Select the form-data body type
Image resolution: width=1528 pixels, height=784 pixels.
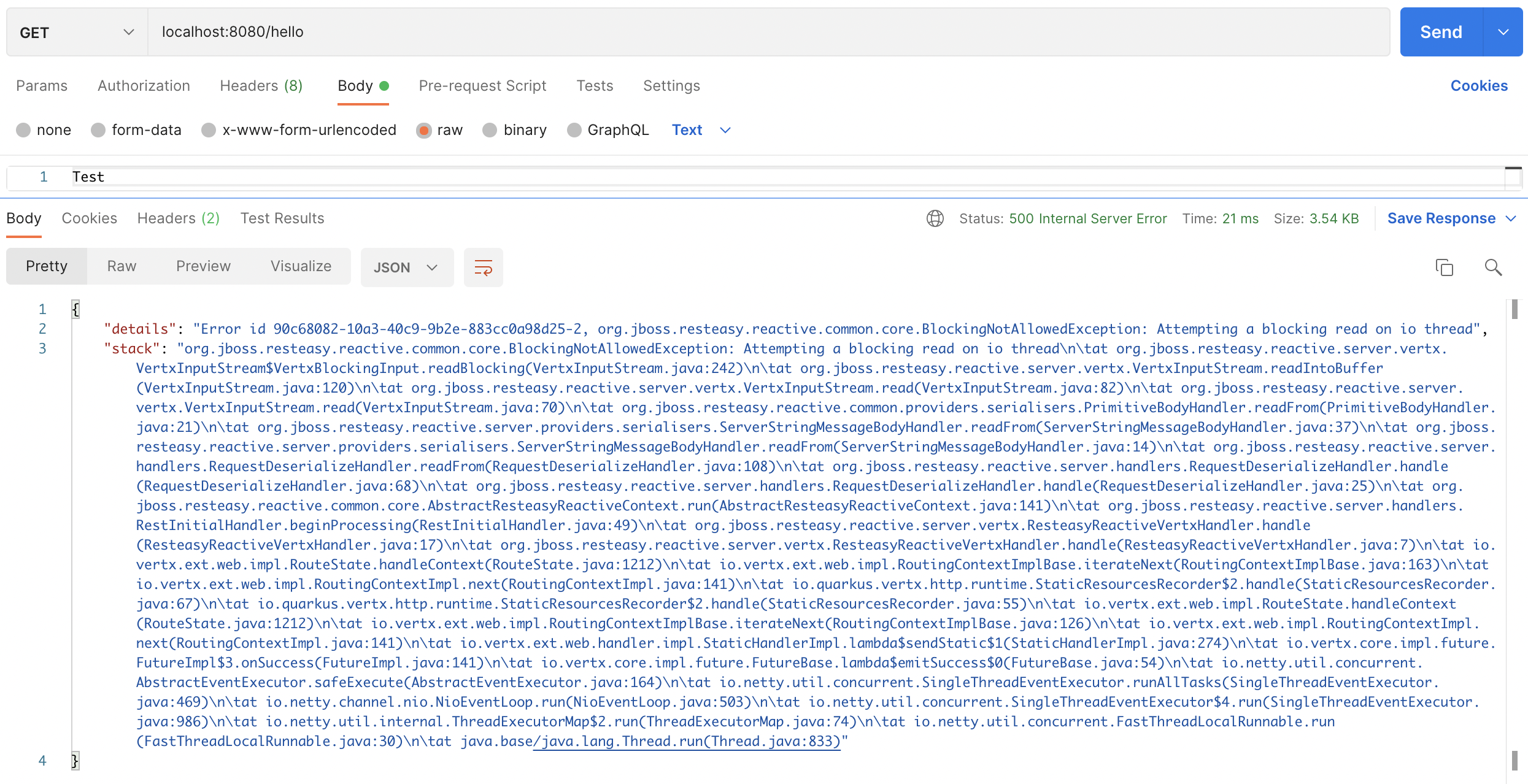(136, 129)
